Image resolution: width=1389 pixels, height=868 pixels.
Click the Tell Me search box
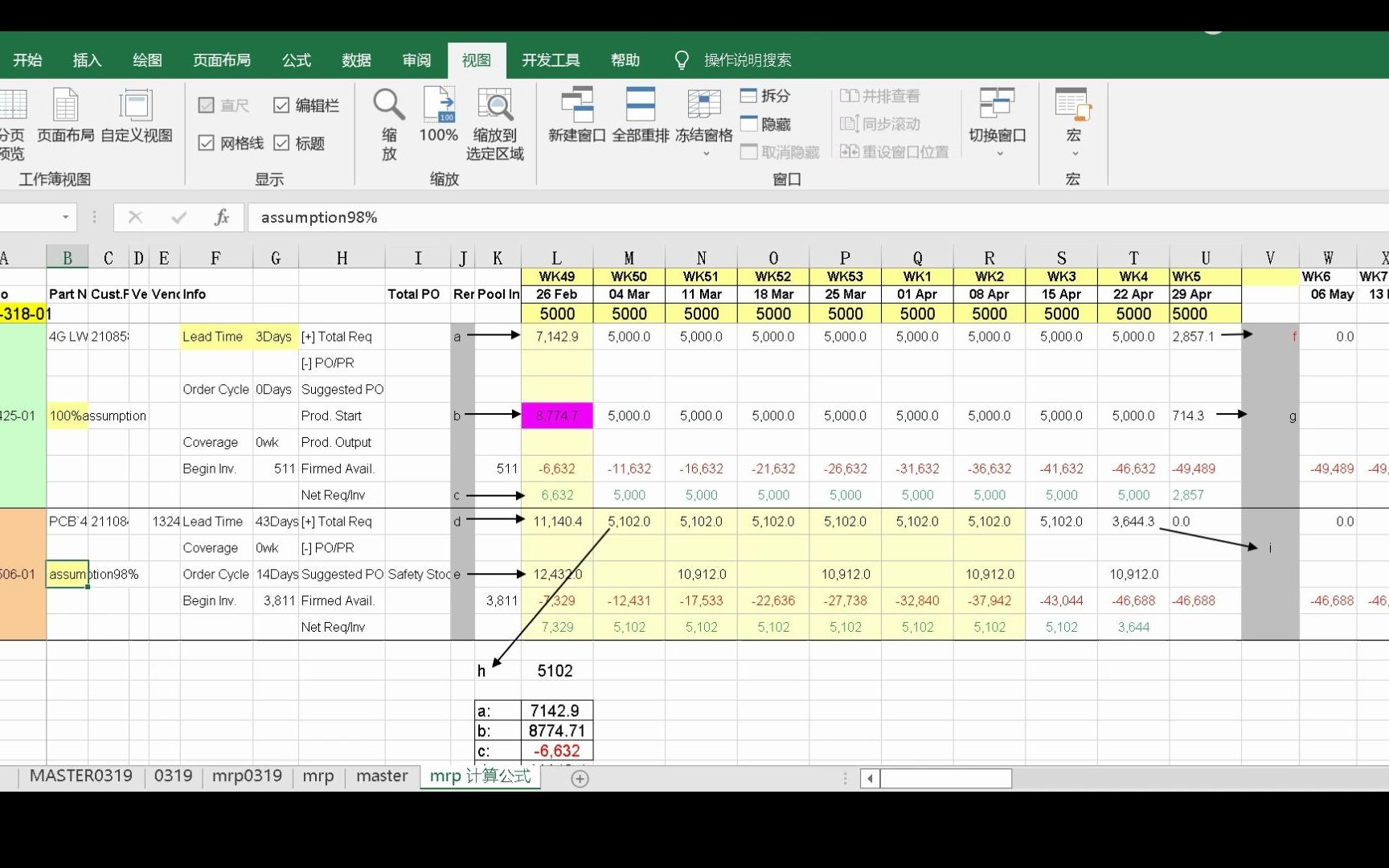point(748,60)
